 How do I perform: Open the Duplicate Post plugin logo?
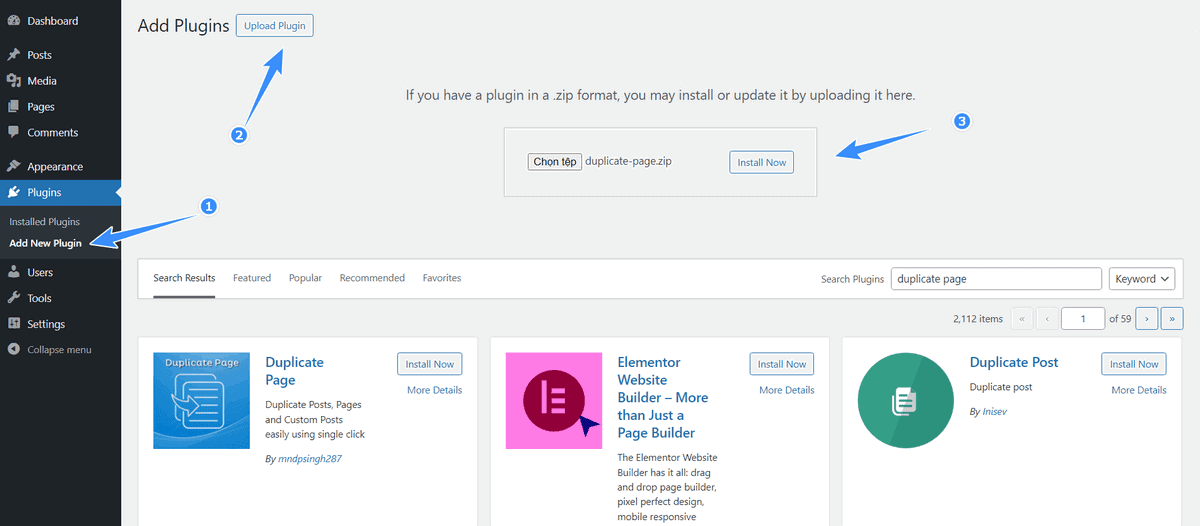[906, 400]
